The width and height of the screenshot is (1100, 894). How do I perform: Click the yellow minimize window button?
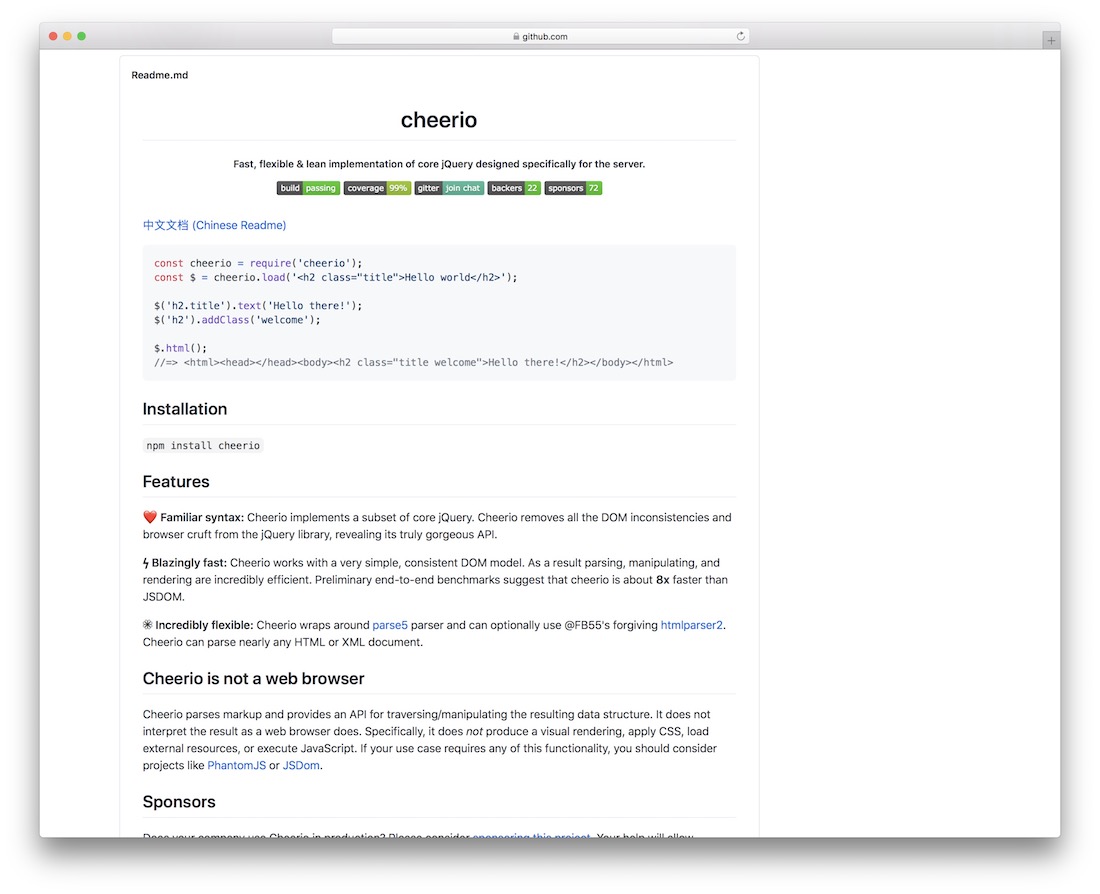(x=67, y=36)
